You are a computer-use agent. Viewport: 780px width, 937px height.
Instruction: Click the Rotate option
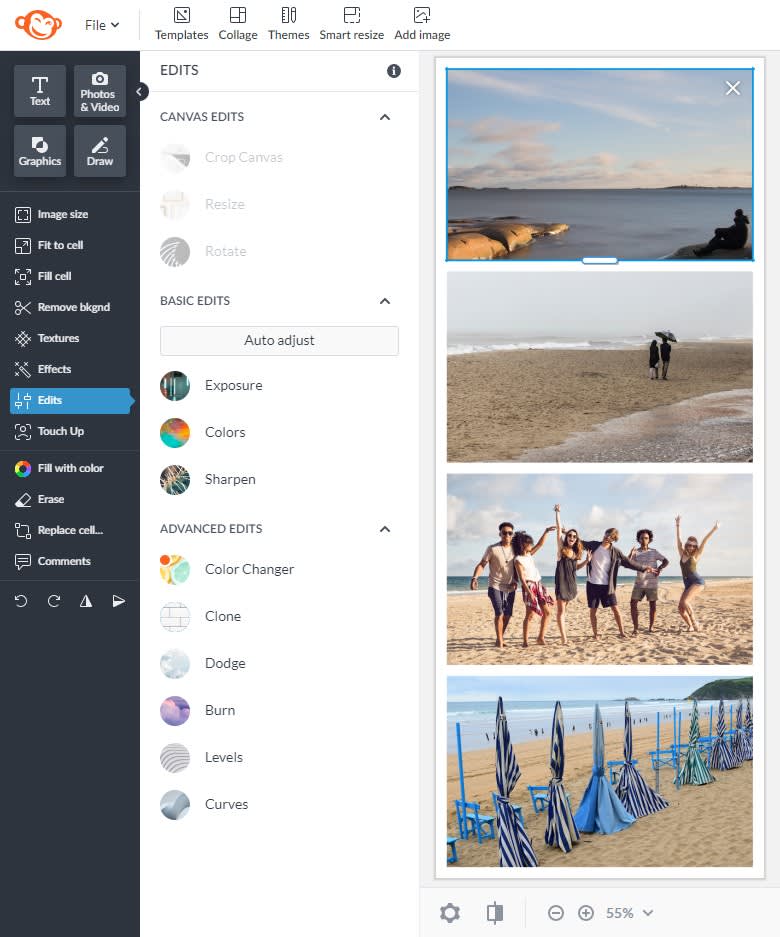[203, 252]
